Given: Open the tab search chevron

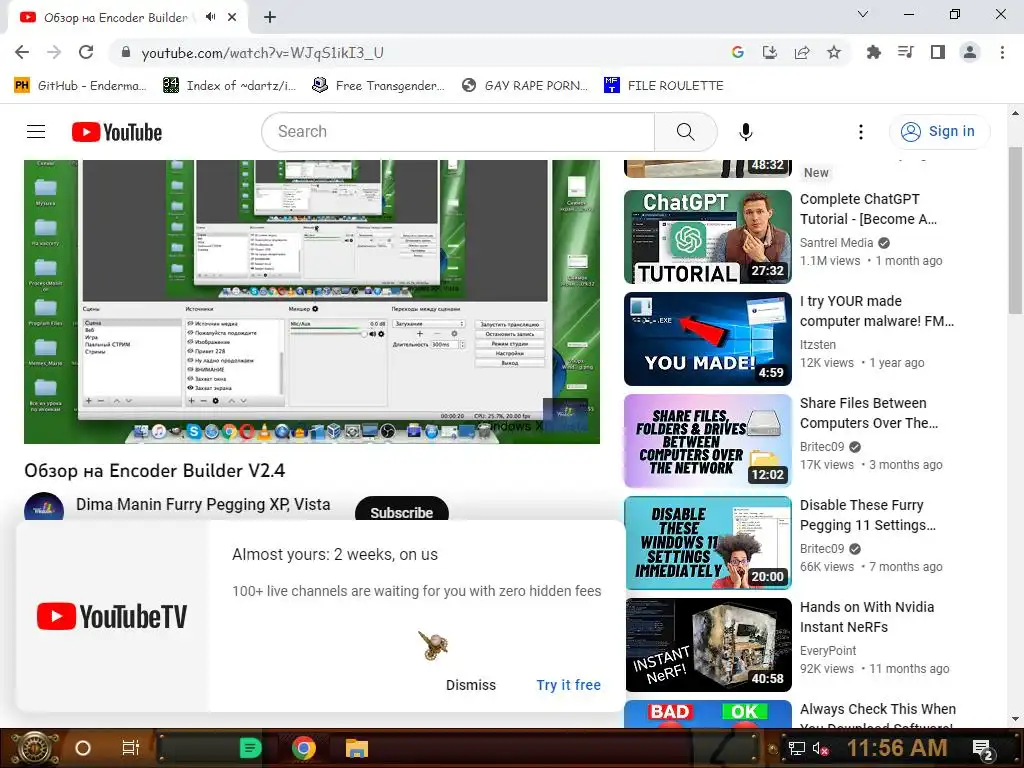Looking at the screenshot, I should (x=863, y=14).
